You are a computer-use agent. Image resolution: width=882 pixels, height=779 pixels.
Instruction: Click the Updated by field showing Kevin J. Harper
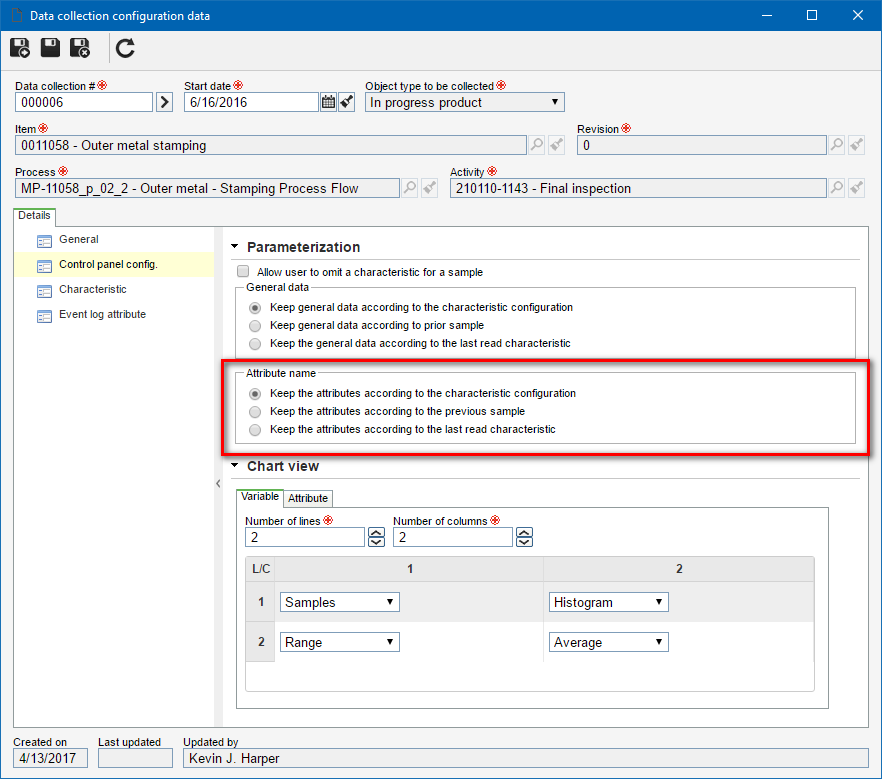coord(525,758)
